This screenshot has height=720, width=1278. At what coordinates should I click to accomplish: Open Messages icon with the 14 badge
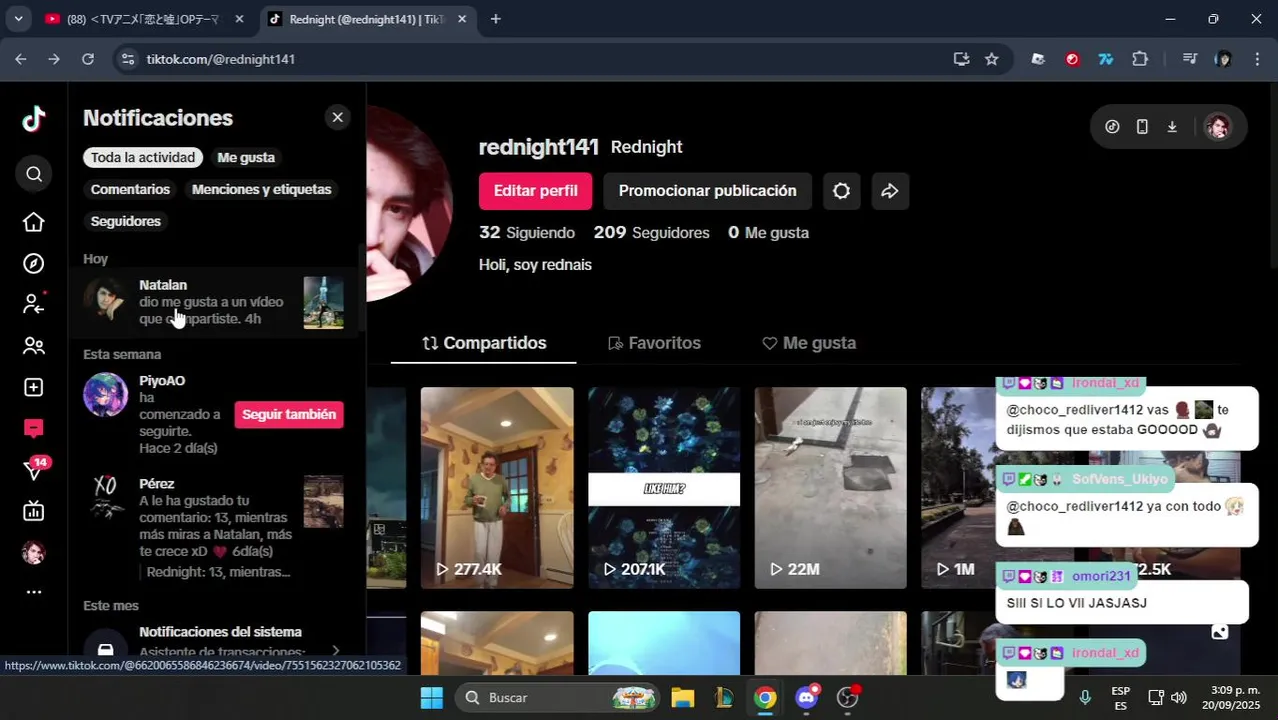click(x=34, y=469)
